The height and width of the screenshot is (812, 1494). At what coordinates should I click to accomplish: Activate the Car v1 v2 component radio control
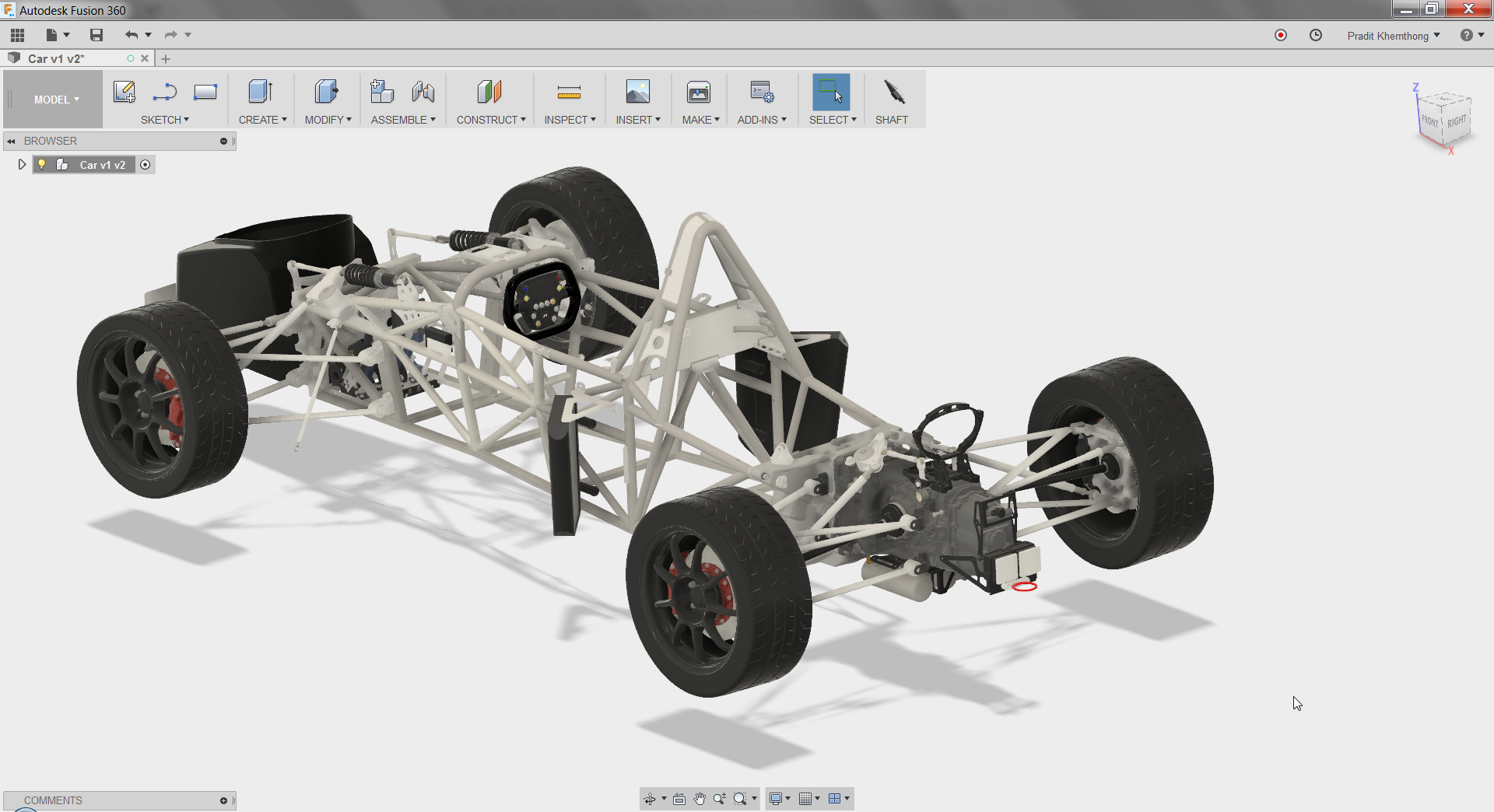pos(146,164)
